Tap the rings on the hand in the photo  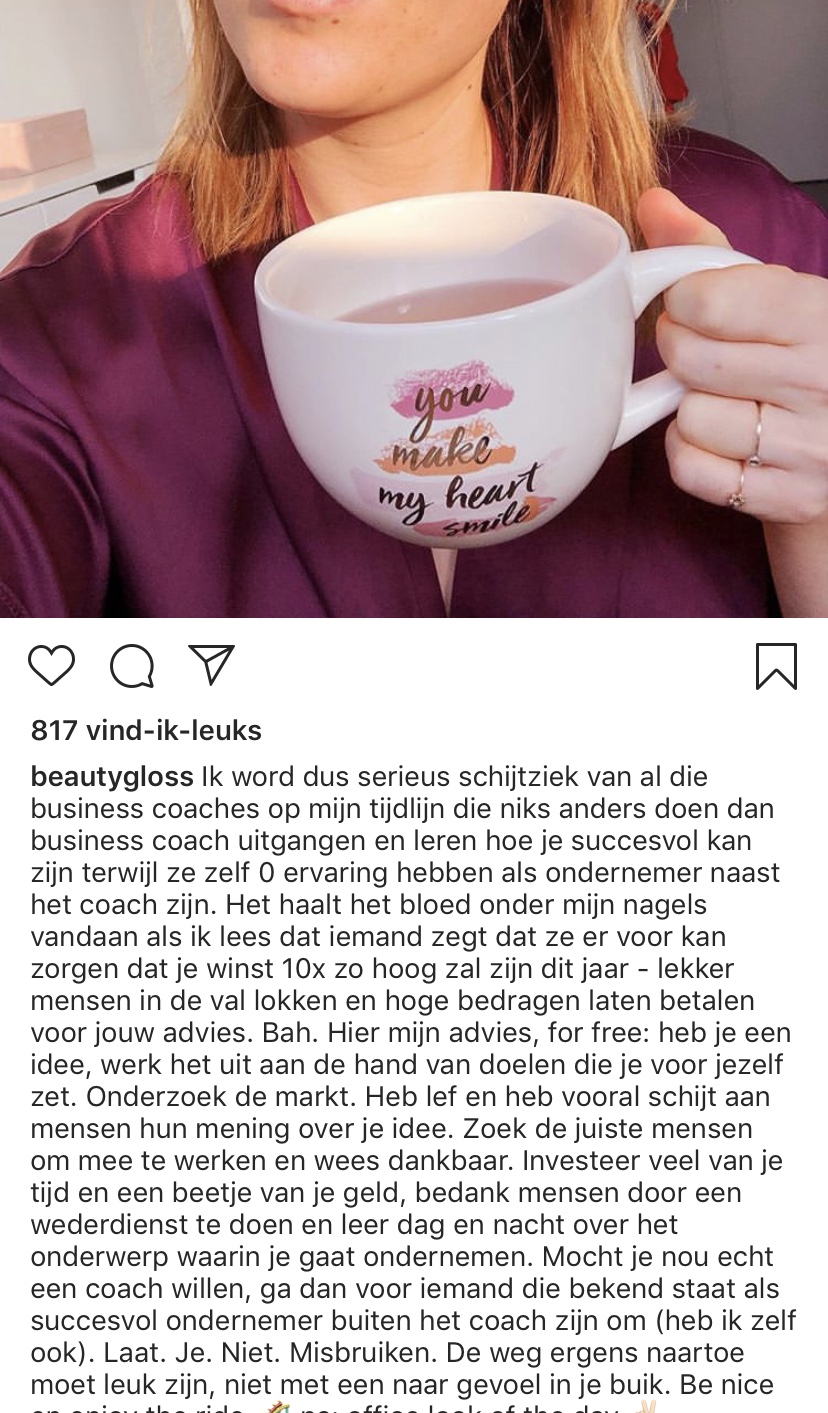point(748,455)
